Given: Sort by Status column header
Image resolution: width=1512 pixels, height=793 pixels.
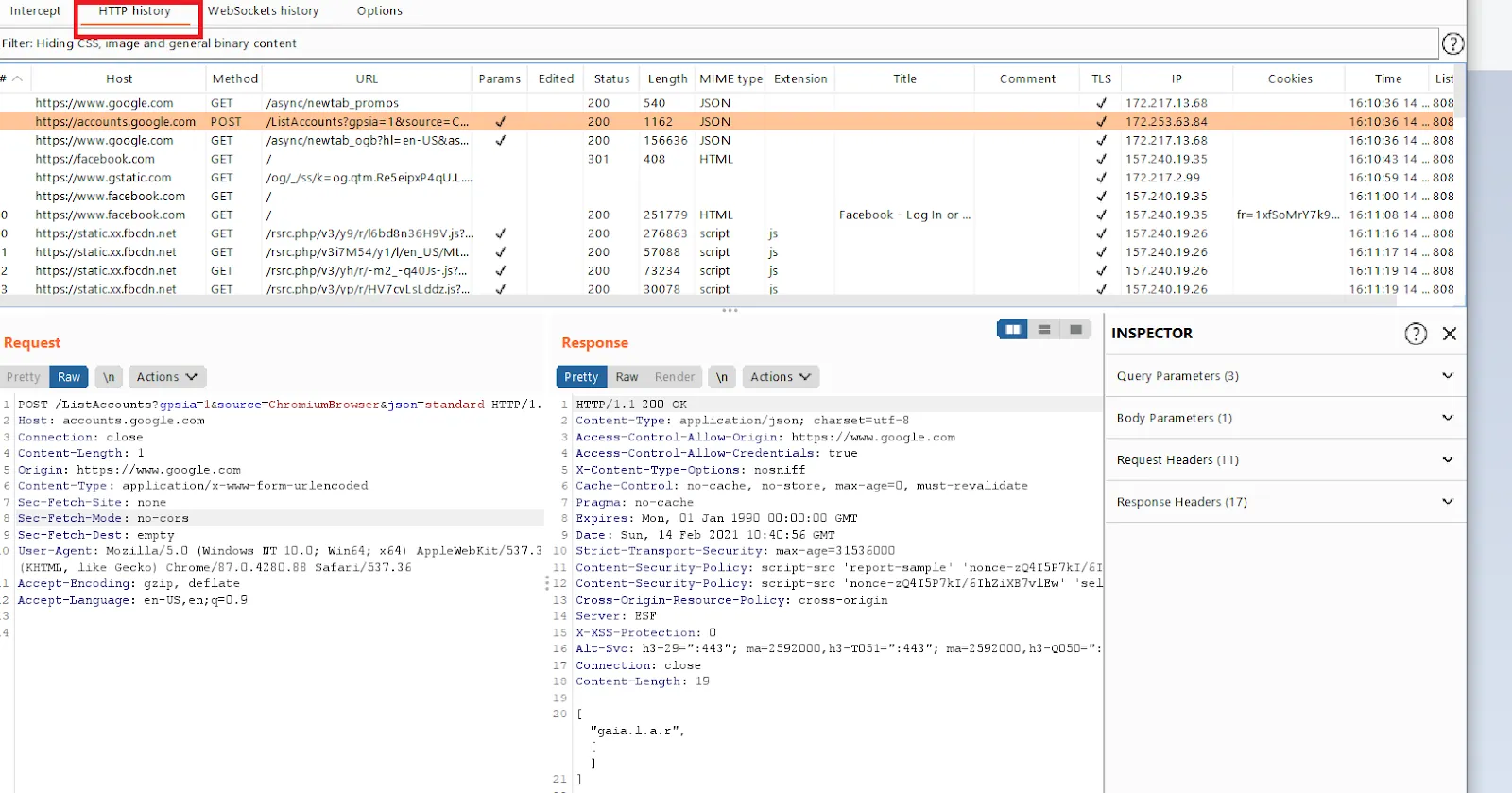Looking at the screenshot, I should (x=611, y=78).
